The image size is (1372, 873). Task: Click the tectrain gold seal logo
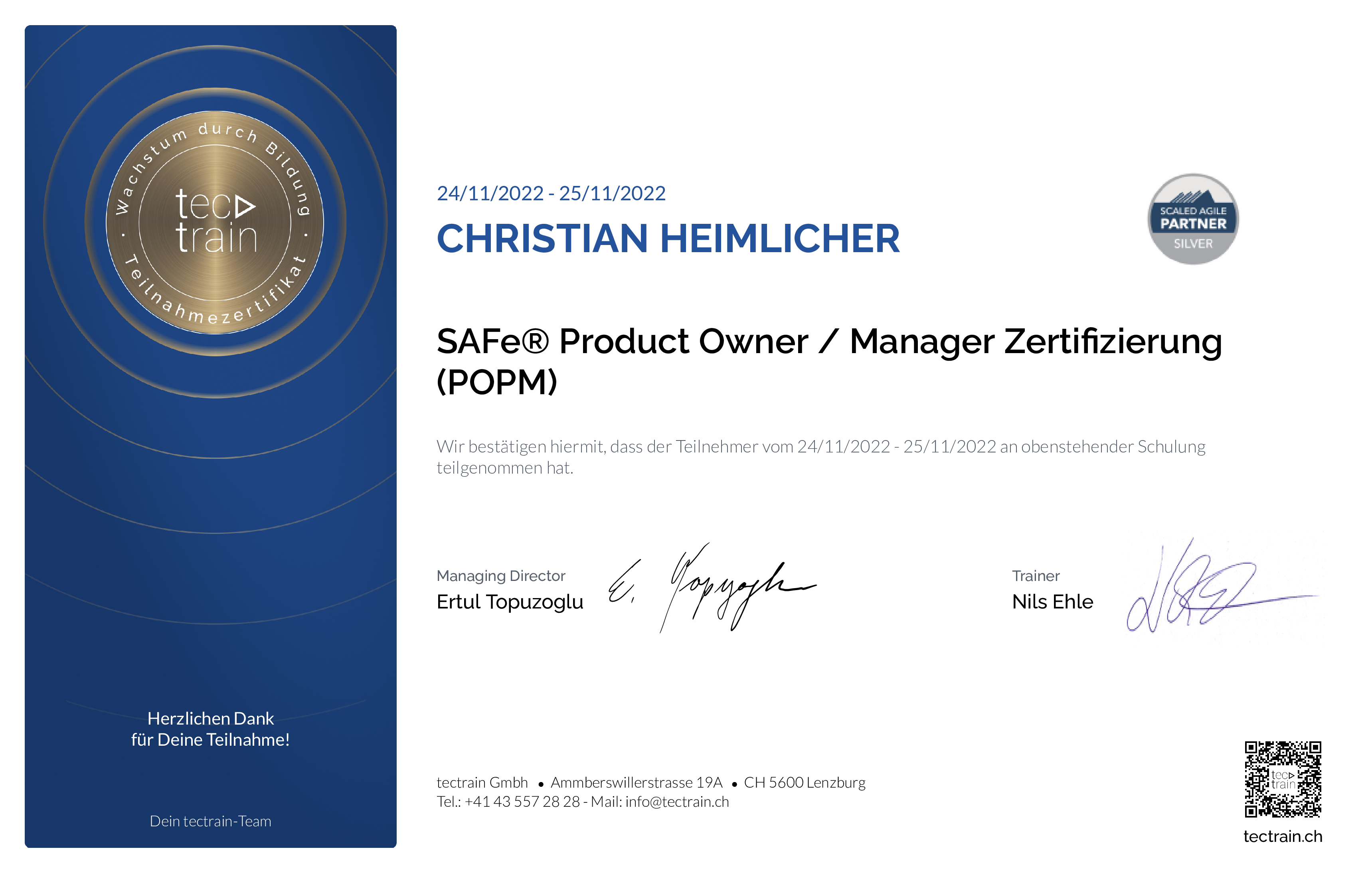click(x=215, y=222)
